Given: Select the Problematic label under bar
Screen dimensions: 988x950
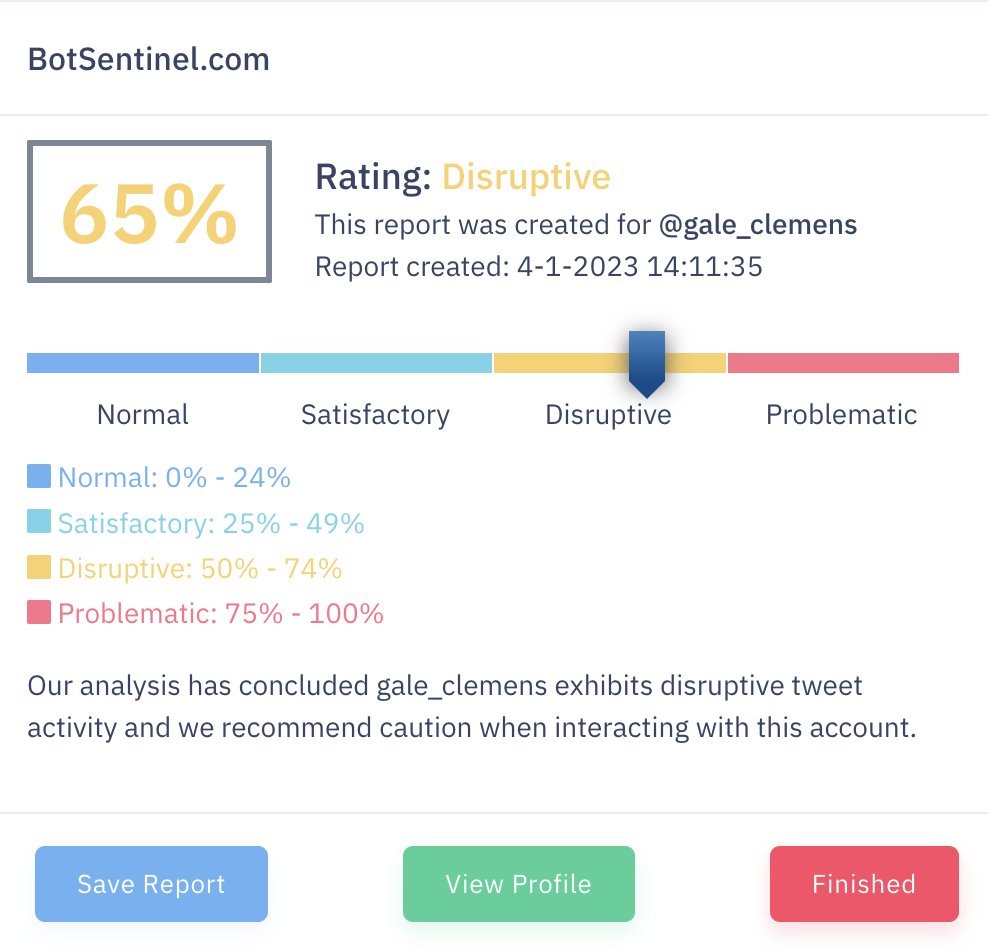Looking at the screenshot, I should click(x=841, y=415).
